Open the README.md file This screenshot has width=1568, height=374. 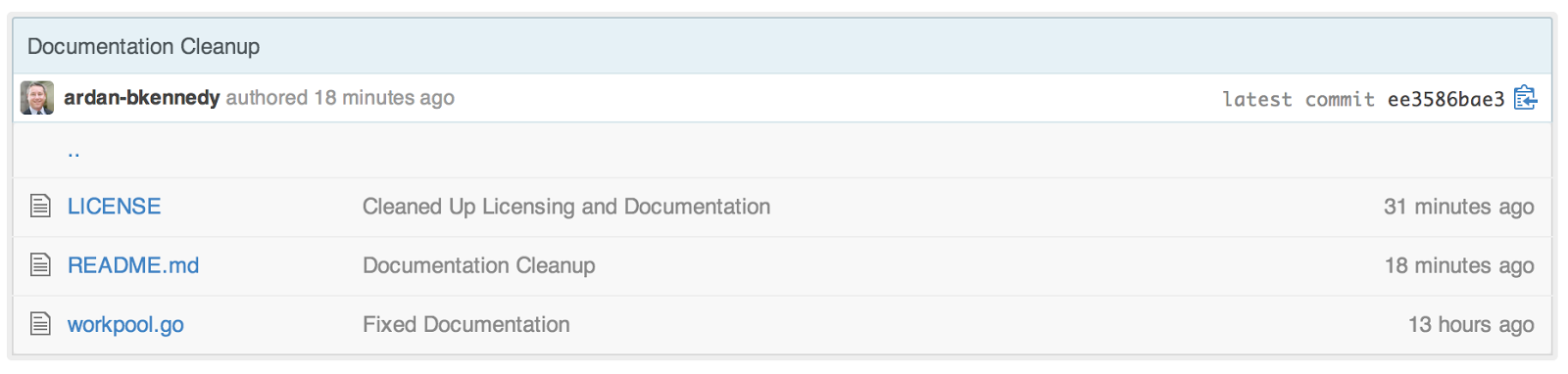pyautogui.click(x=133, y=265)
